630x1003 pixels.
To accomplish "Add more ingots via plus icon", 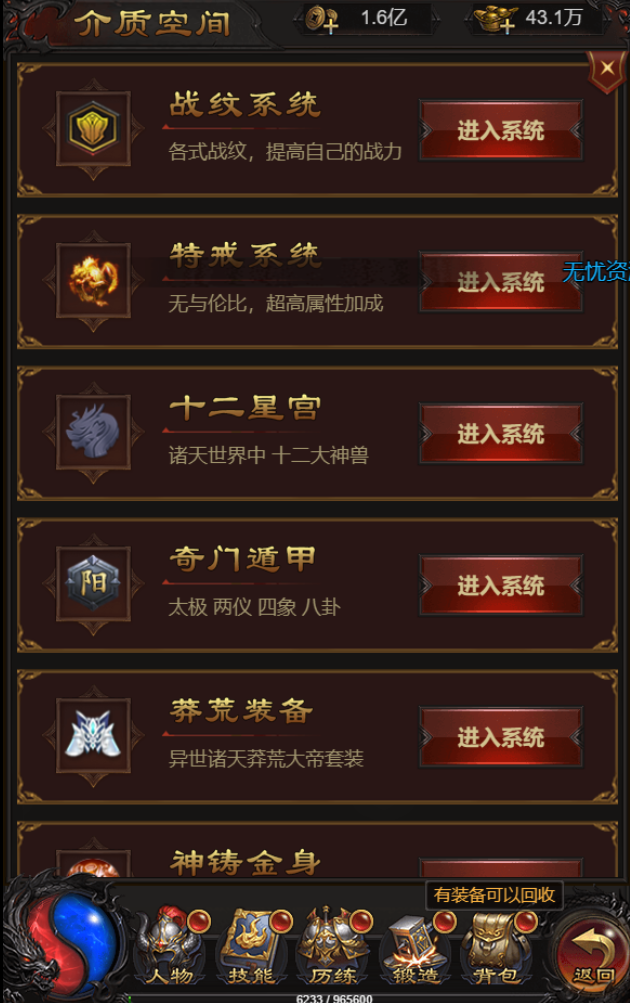I will pyautogui.click(x=507, y=26).
